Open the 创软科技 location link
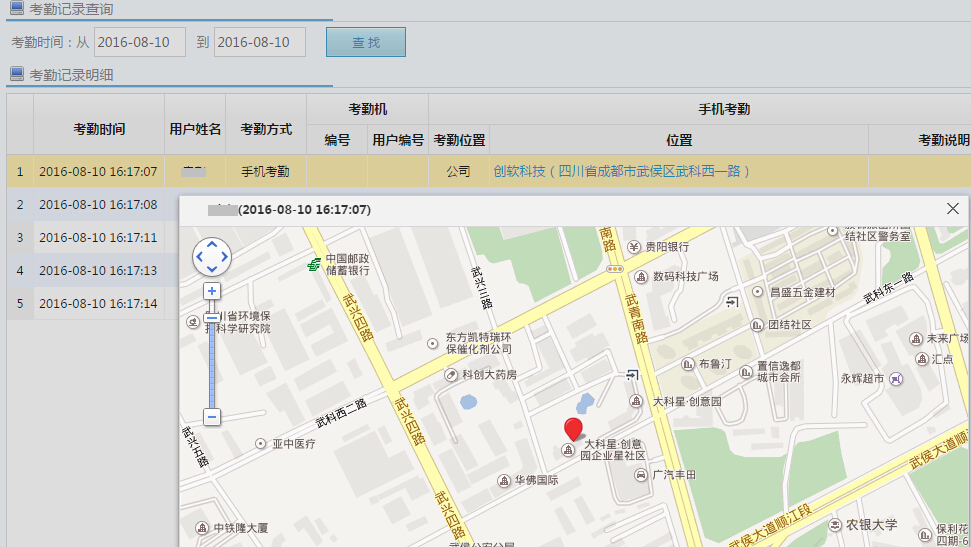The height and width of the screenshot is (547, 971). [x=621, y=171]
